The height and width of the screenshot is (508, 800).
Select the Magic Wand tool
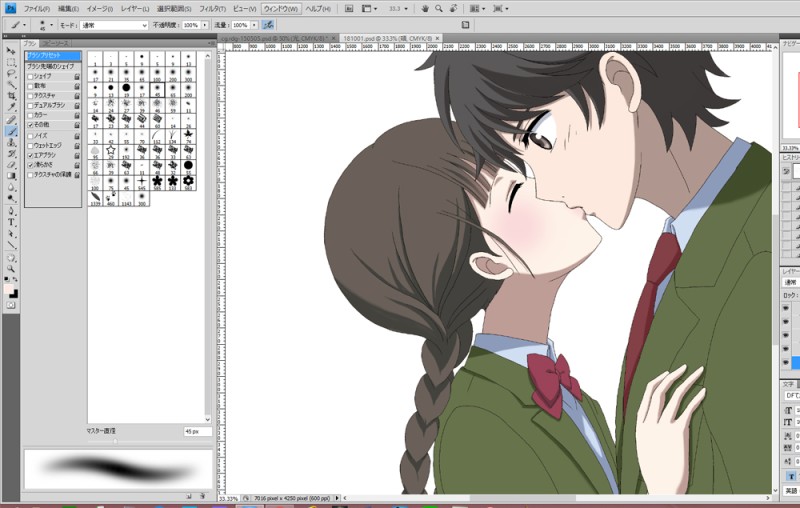click(x=11, y=85)
